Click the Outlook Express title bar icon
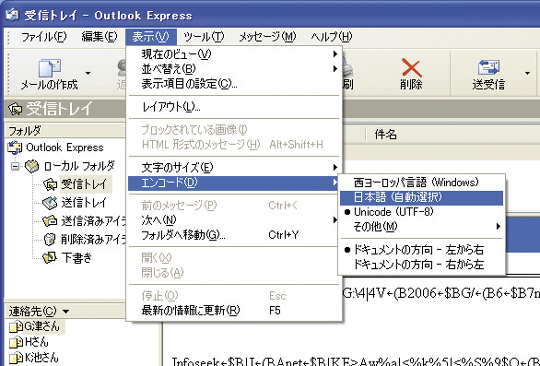This screenshot has height=366, width=540. [x=12, y=14]
